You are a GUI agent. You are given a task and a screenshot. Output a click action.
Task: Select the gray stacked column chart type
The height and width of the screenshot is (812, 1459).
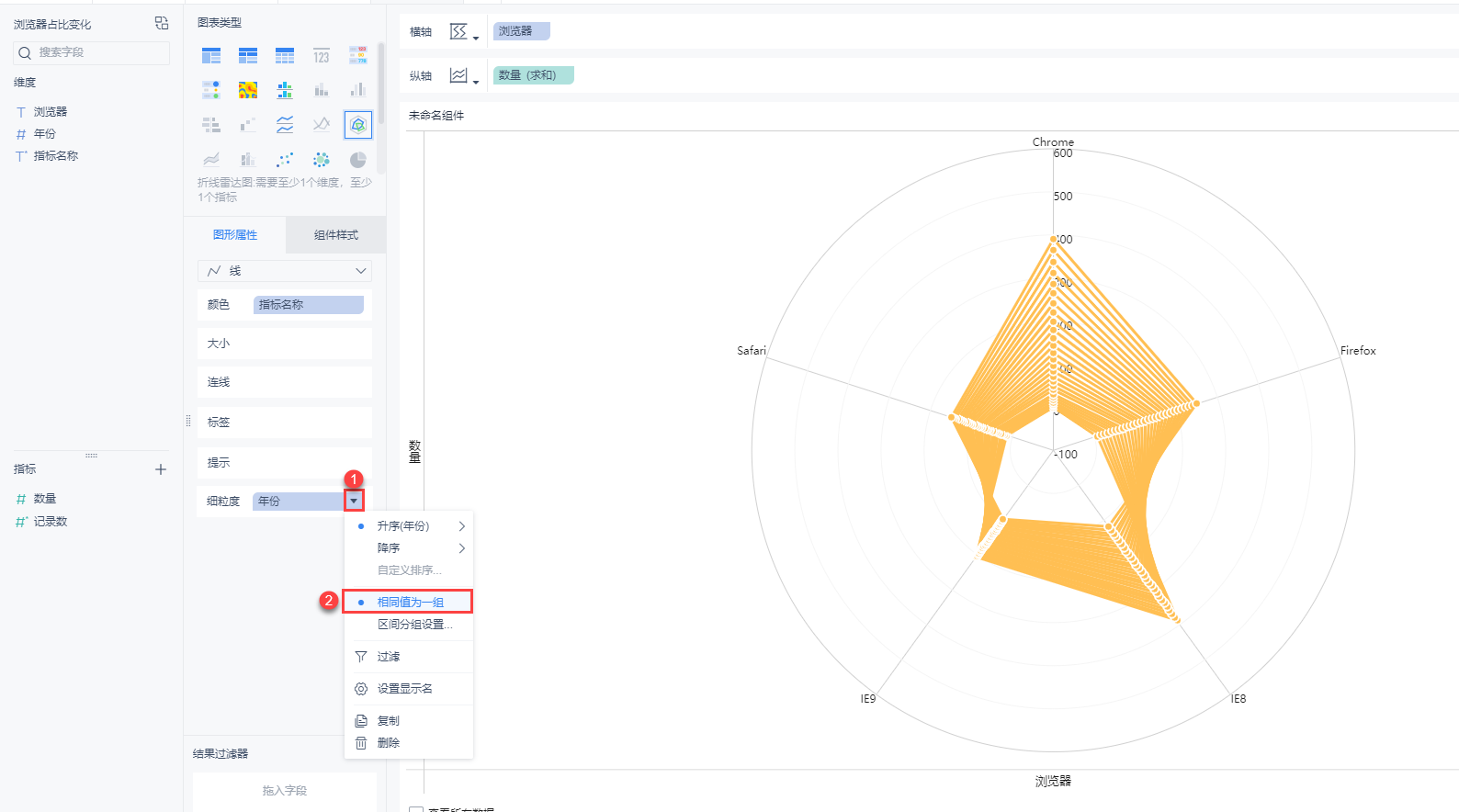(x=321, y=90)
